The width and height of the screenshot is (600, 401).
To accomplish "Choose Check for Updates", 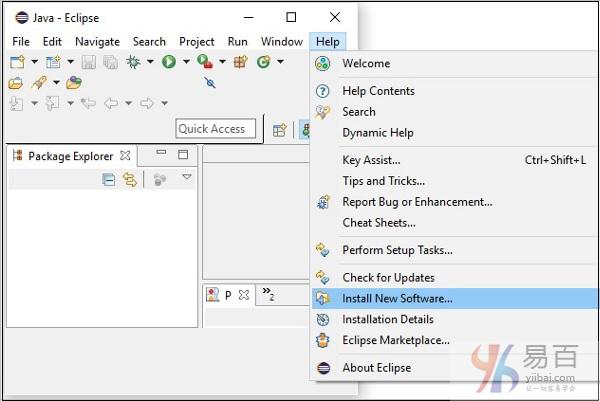I will point(455,278).
